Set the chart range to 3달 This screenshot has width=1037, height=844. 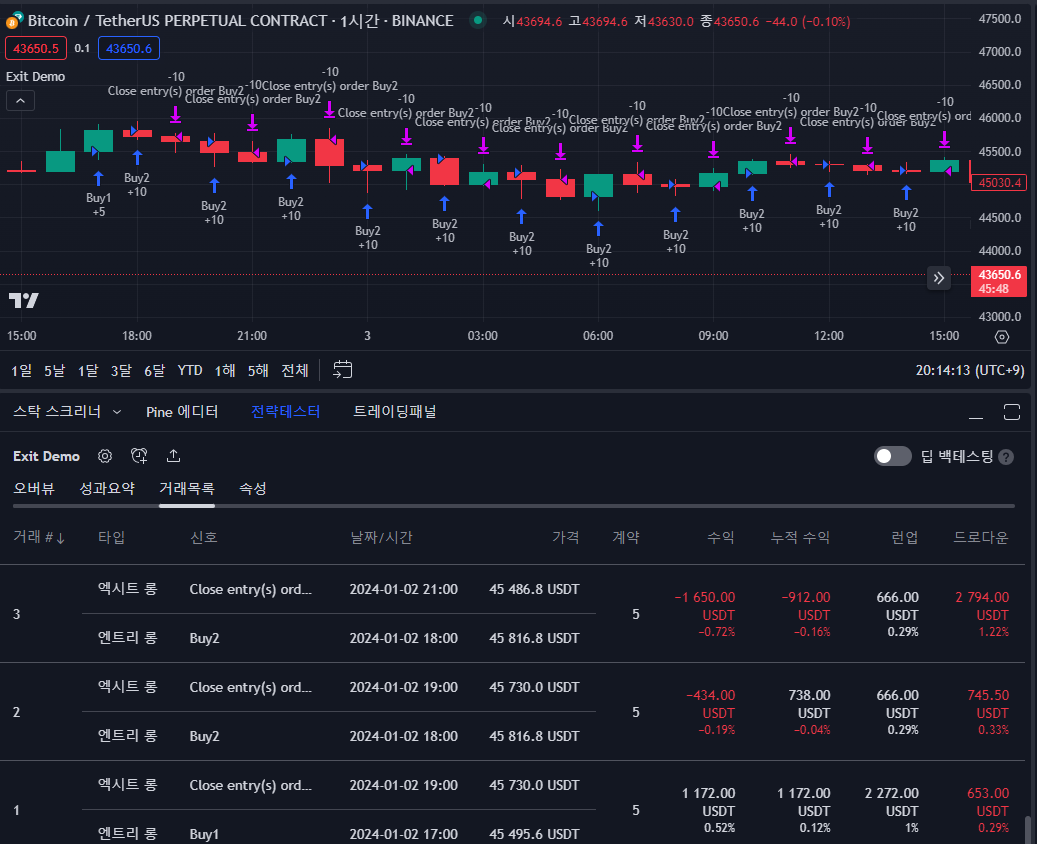click(121, 370)
